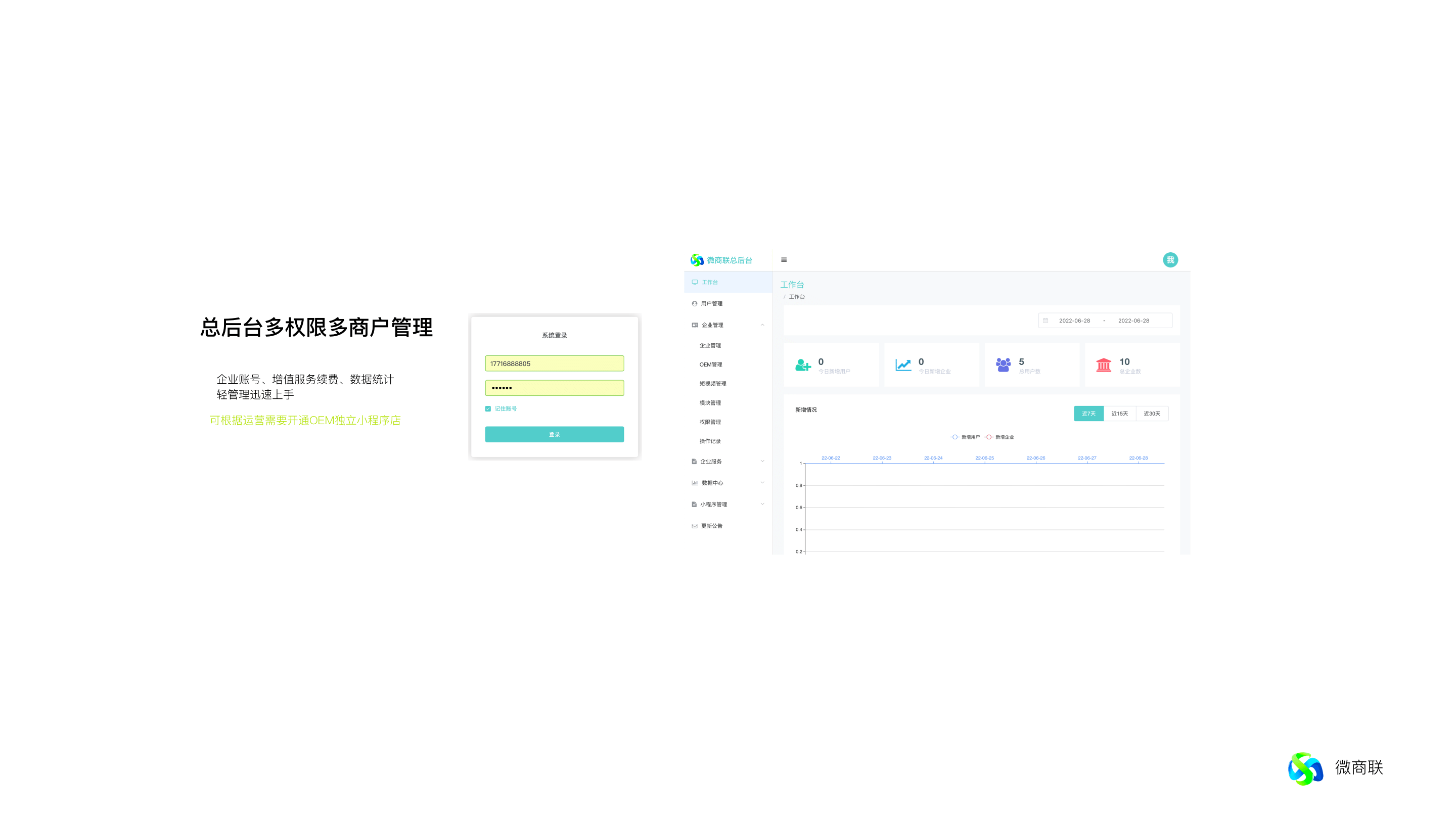
Task: Click the 企业管理 card icon
Action: (x=695, y=325)
